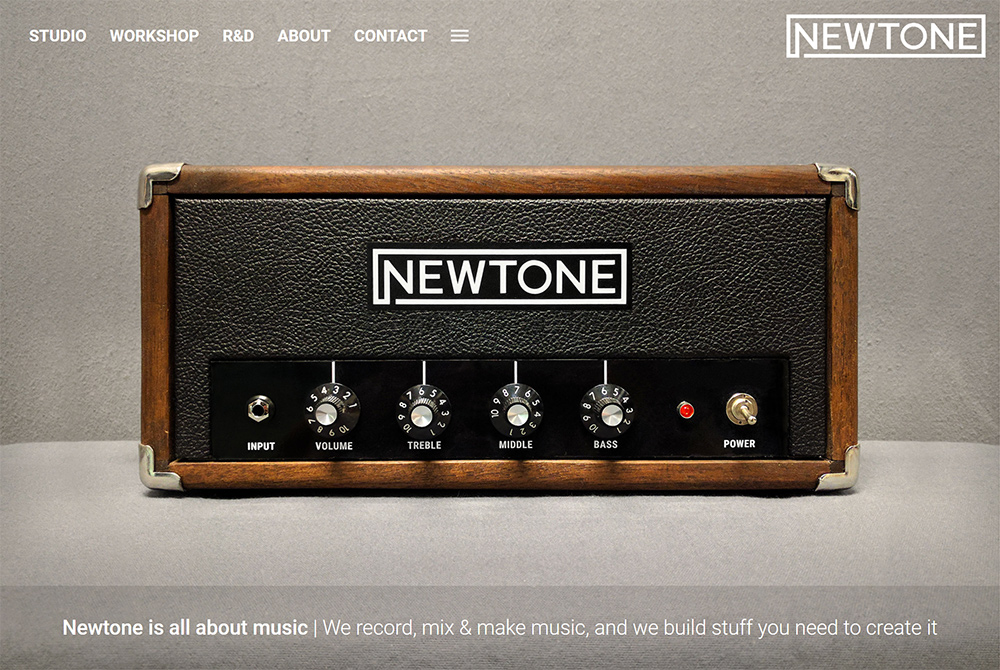Open the hamburger menu icon

click(459, 36)
